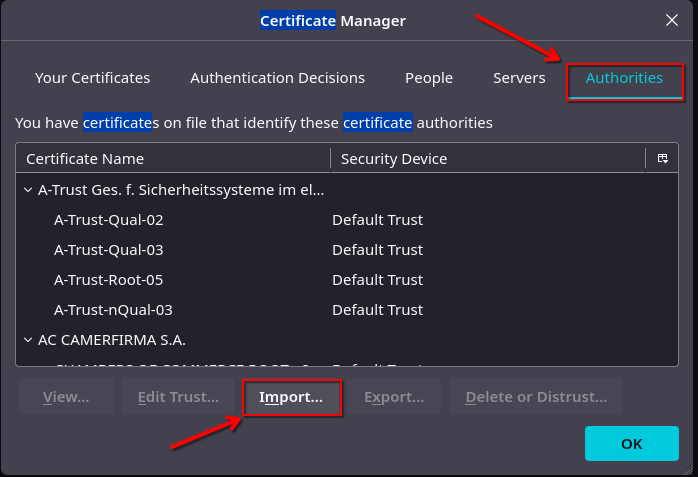The image size is (698, 477).
Task: Open the column picker icon
Action: [x=662, y=159]
